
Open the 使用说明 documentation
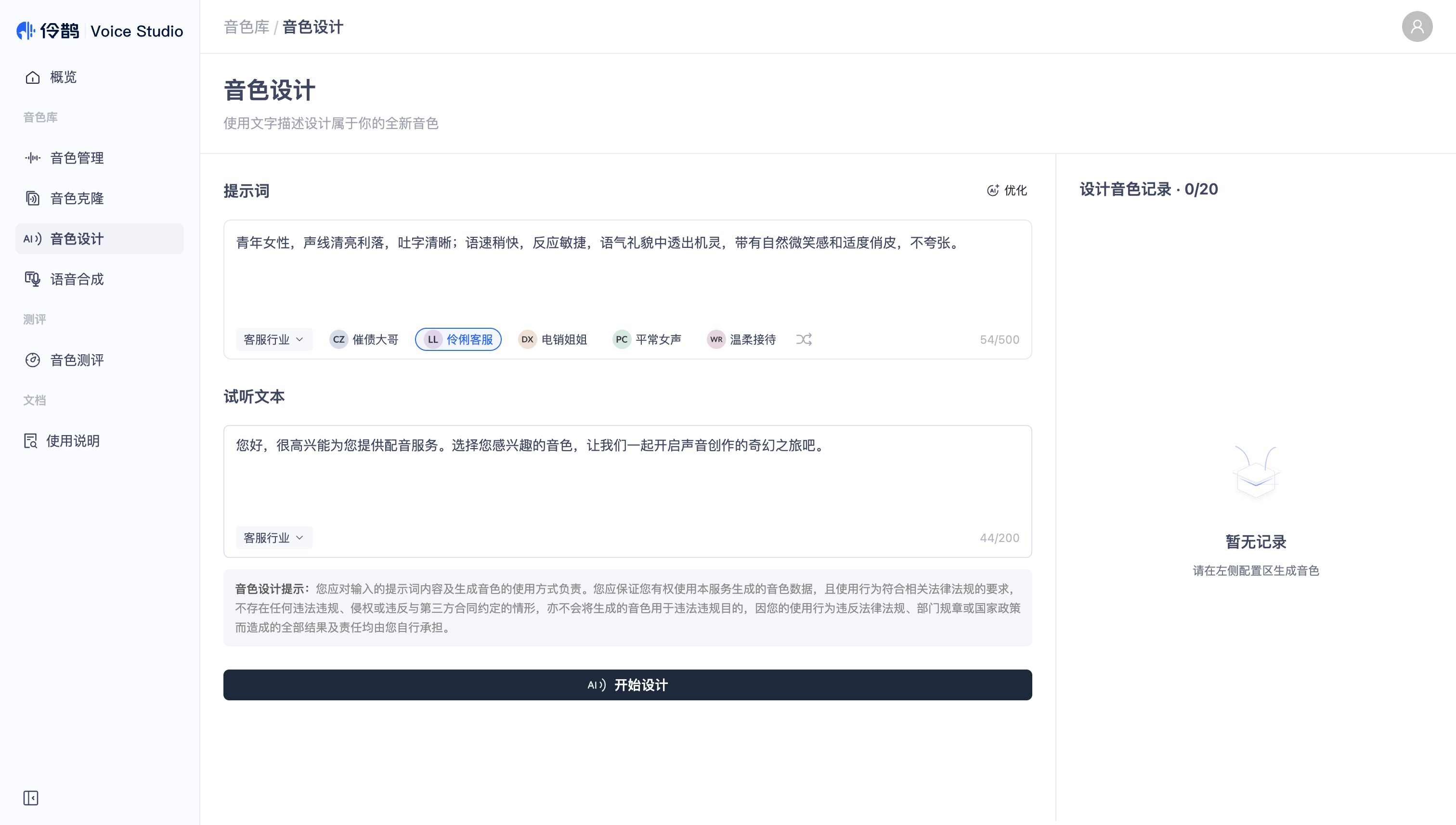100,441
